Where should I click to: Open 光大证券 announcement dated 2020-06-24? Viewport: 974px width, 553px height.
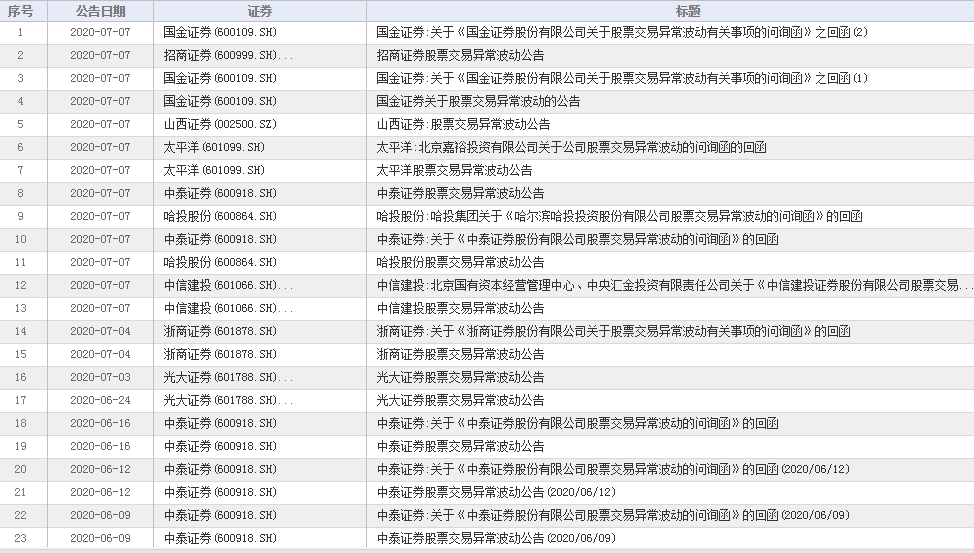coord(460,400)
